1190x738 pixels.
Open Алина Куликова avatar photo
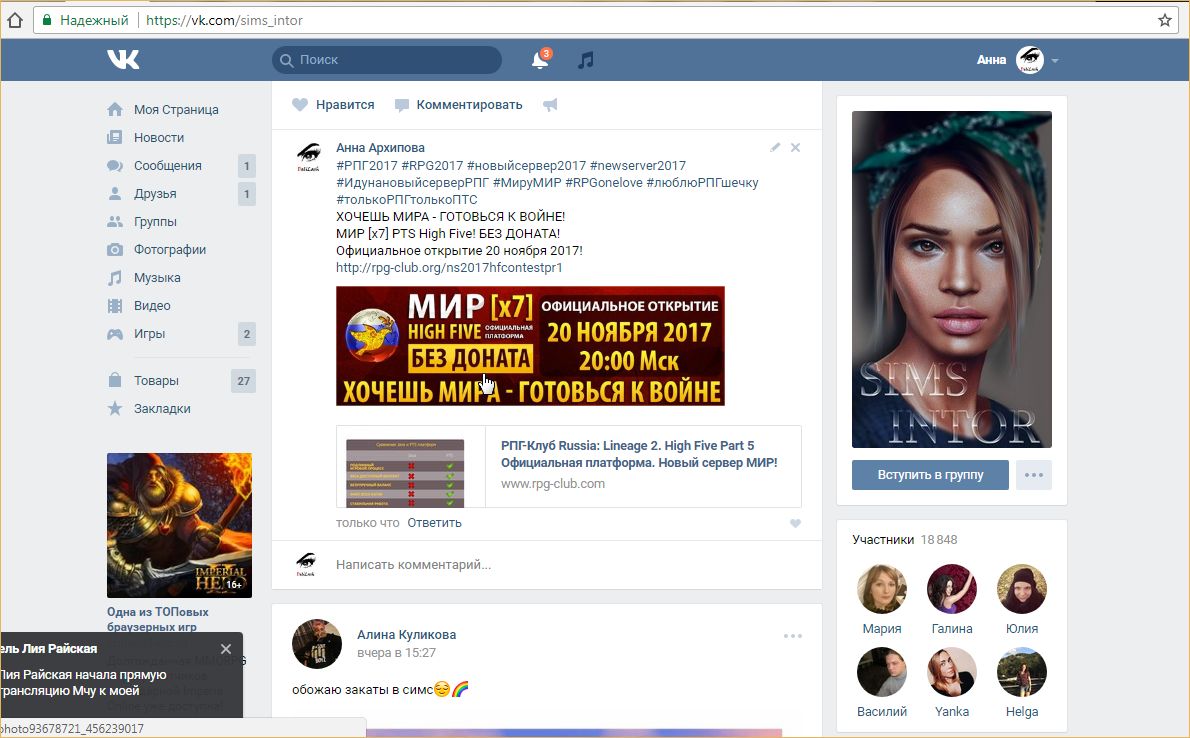316,644
